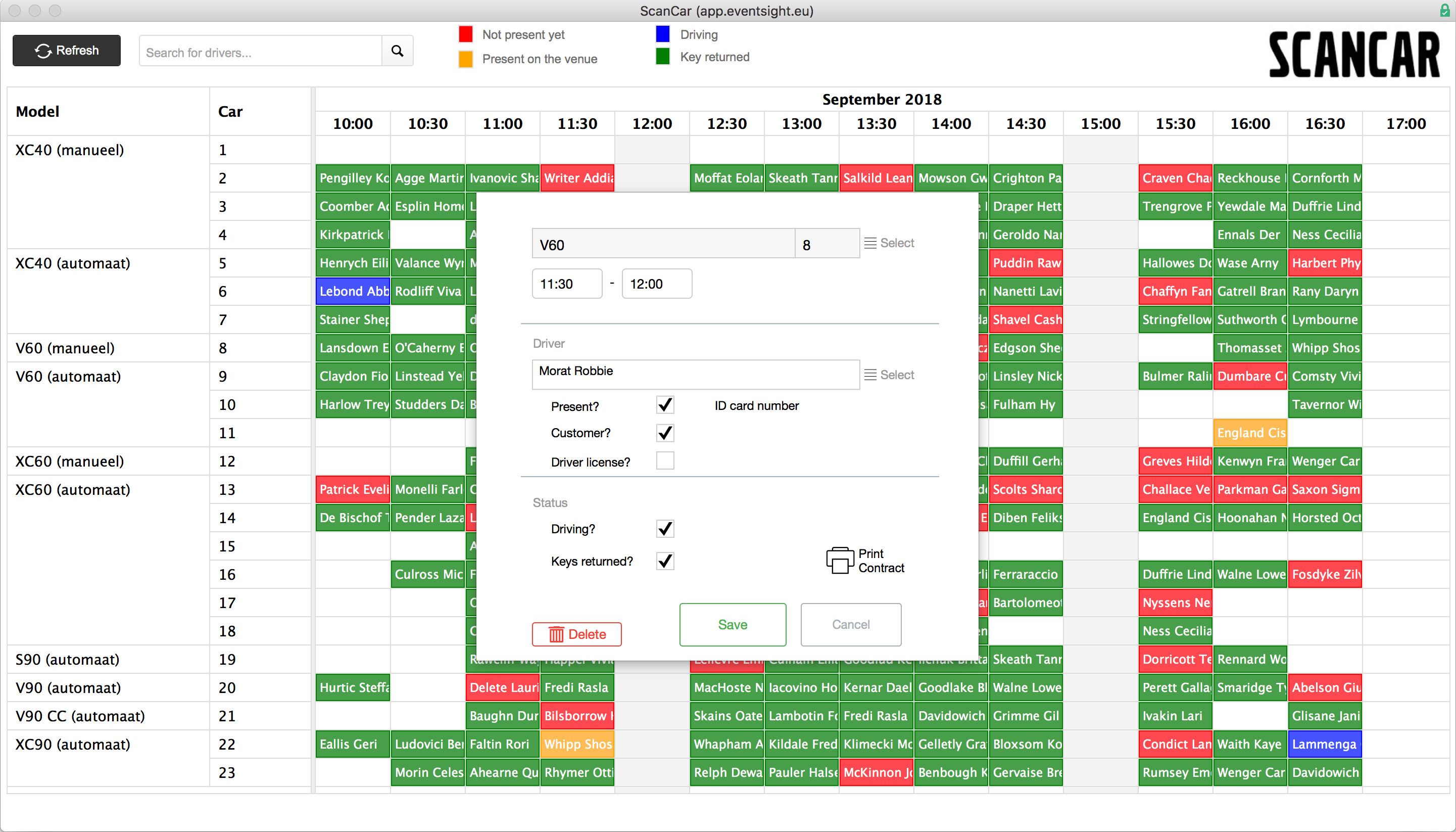
Task: Uncheck the Present? checkbox
Action: tap(665, 405)
